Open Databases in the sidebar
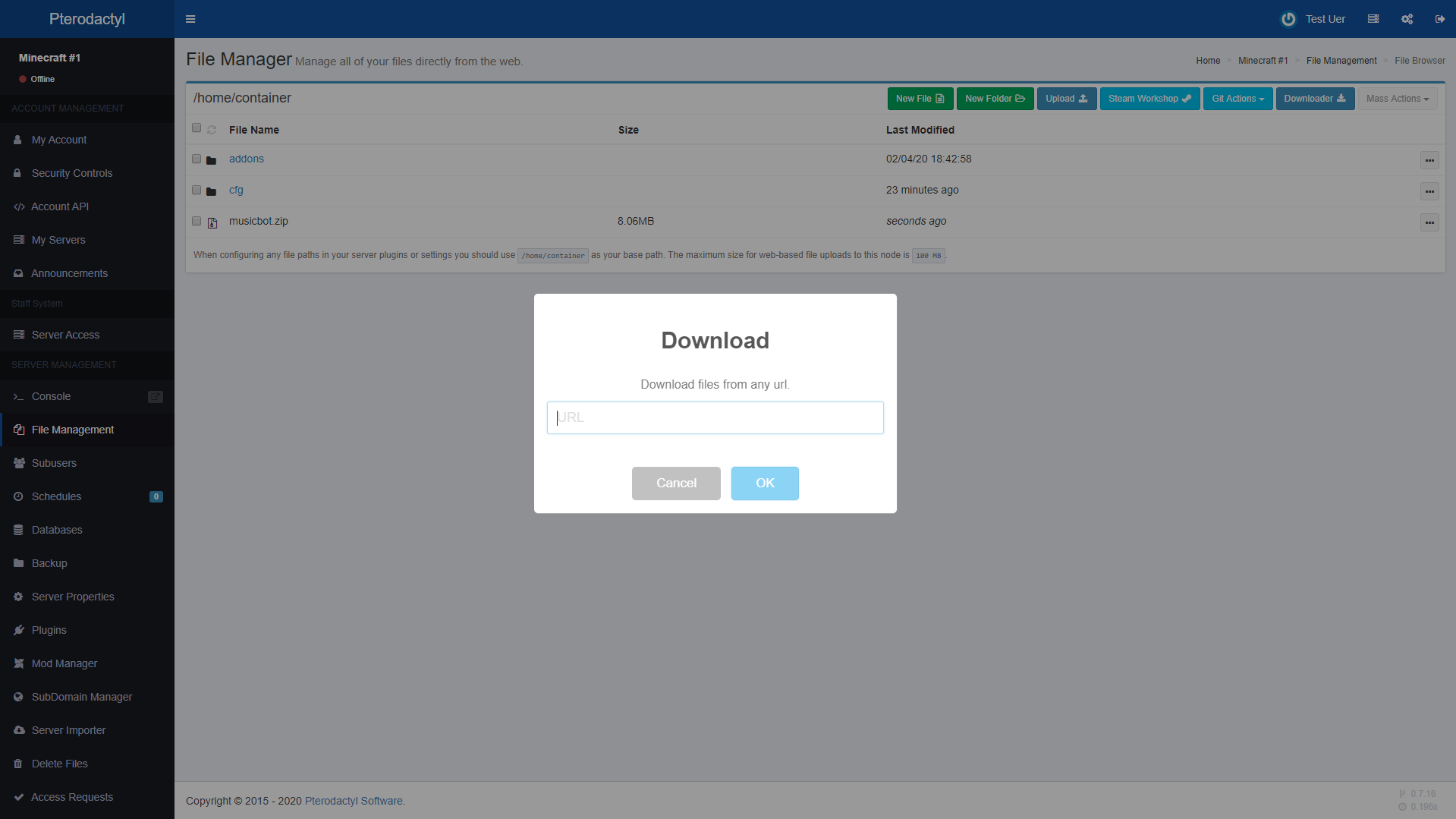The image size is (1456, 819). [x=57, y=530]
